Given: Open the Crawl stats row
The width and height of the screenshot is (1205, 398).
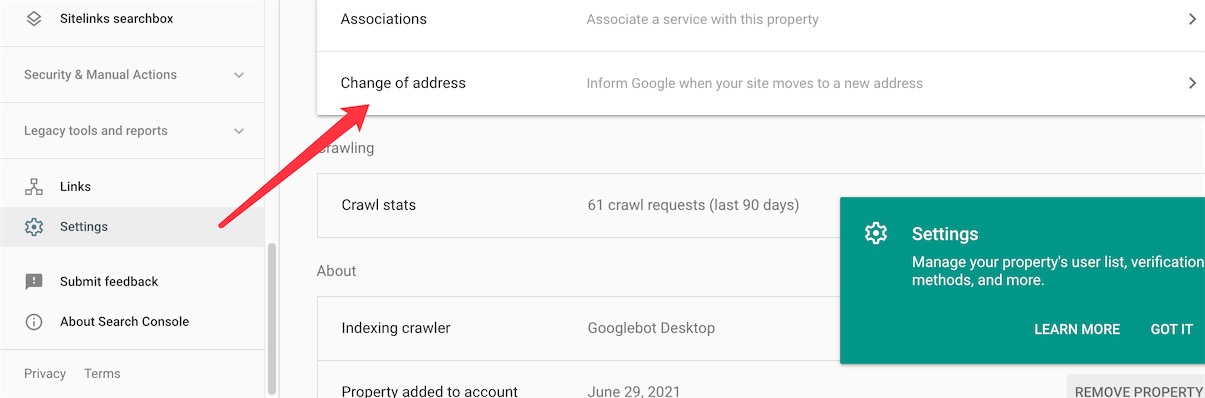Looking at the screenshot, I should pos(578,205).
